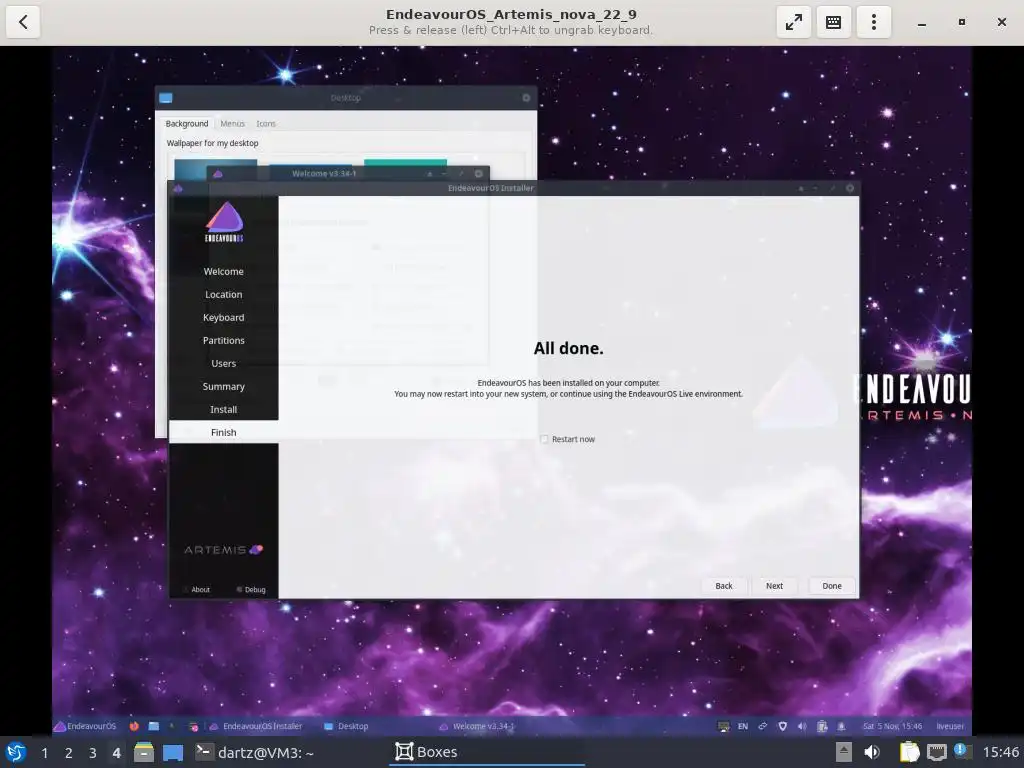This screenshot has width=1024, height=768.
Task: Select the Welcome step in installer sidebar
Action: (223, 272)
